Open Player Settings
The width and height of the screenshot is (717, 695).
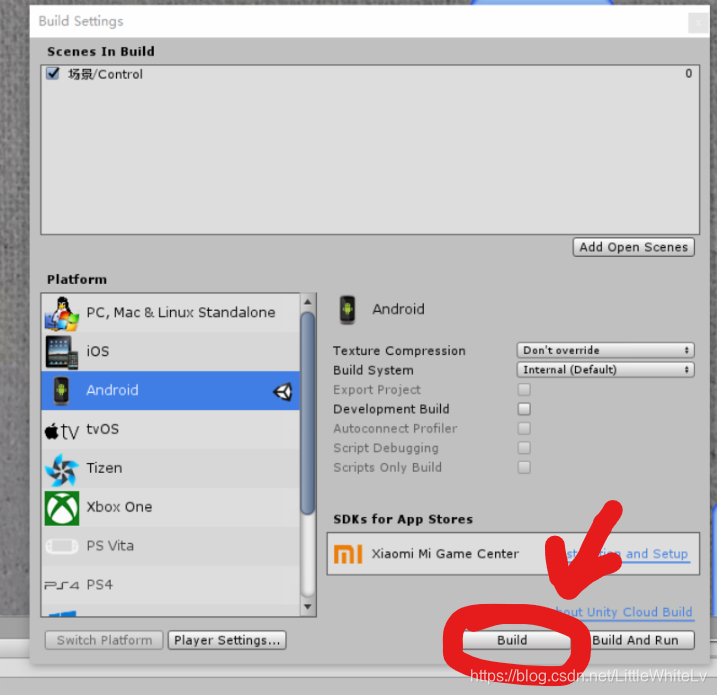(227, 640)
